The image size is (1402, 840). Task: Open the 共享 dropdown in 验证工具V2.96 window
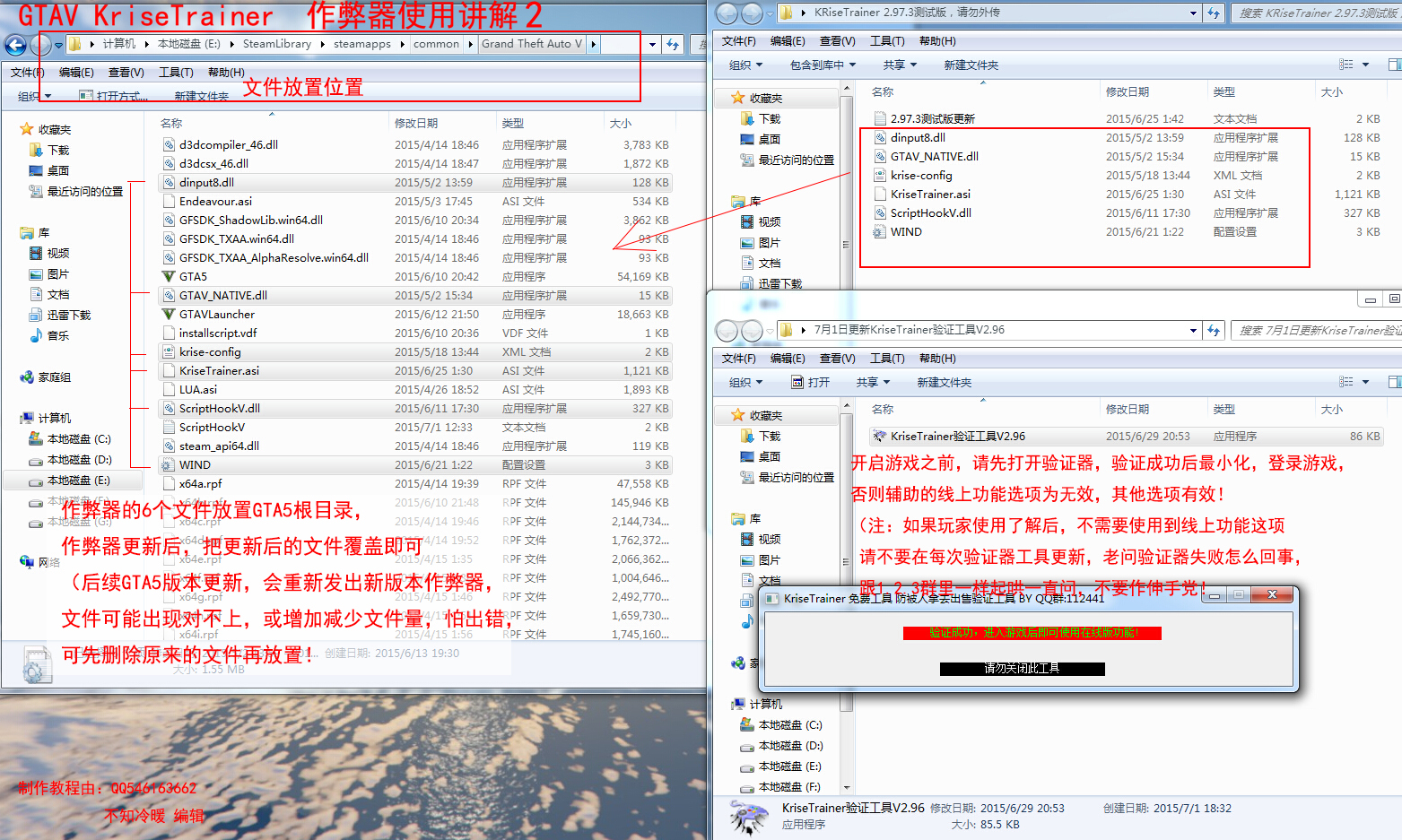(873, 382)
